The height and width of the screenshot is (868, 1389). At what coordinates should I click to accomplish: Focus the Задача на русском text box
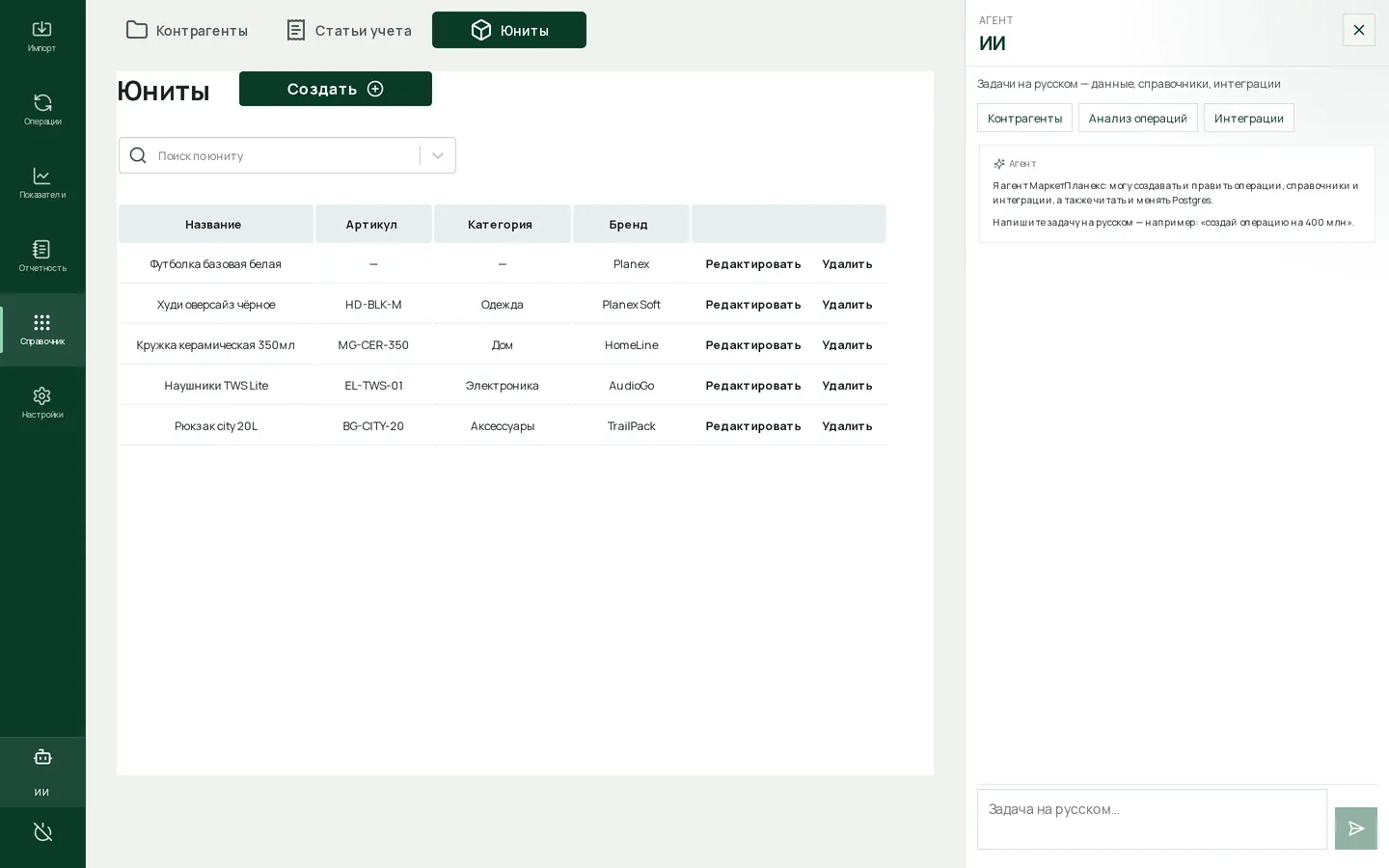(x=1152, y=819)
